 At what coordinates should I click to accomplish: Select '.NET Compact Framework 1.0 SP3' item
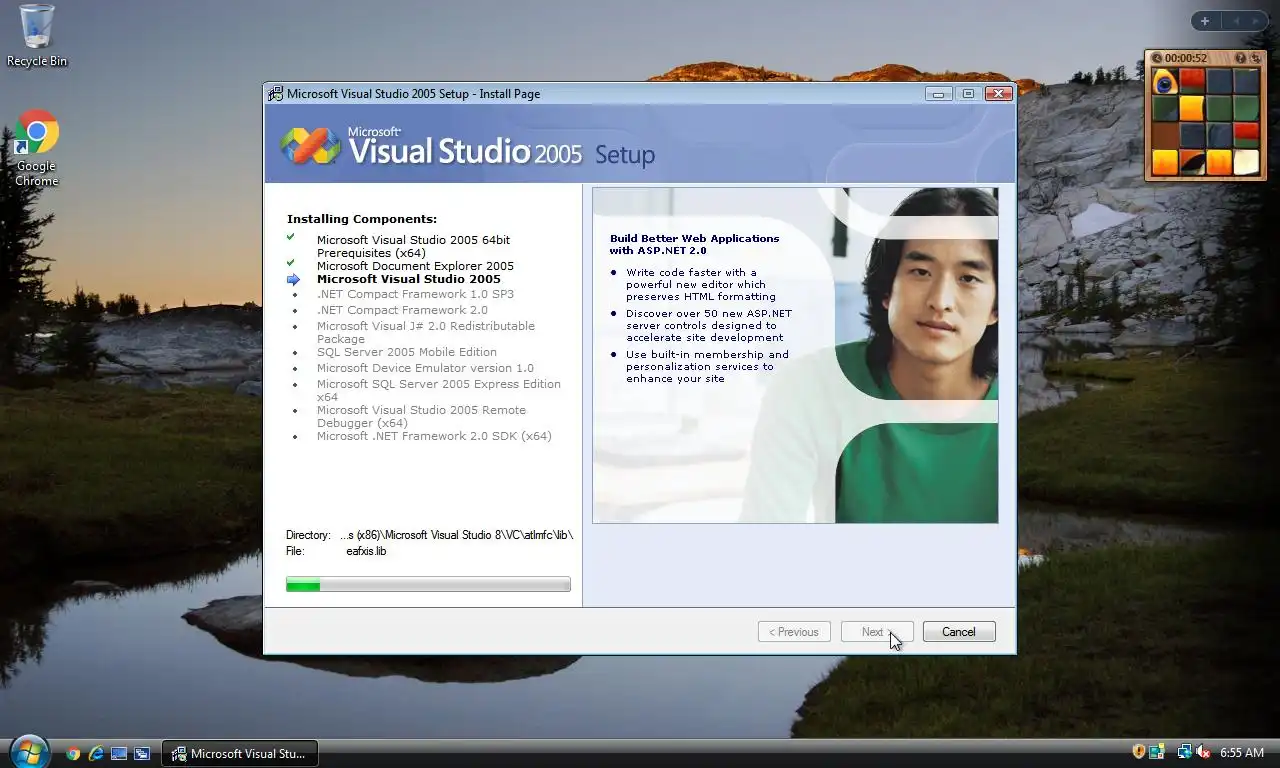click(415, 294)
